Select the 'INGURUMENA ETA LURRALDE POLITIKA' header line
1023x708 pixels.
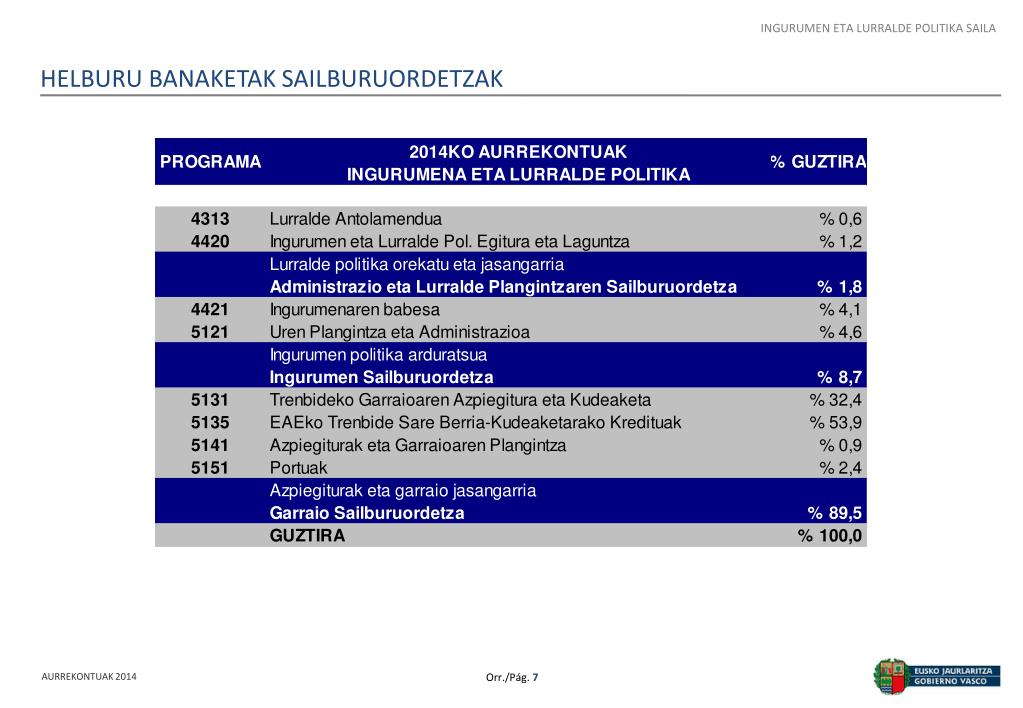518,175
